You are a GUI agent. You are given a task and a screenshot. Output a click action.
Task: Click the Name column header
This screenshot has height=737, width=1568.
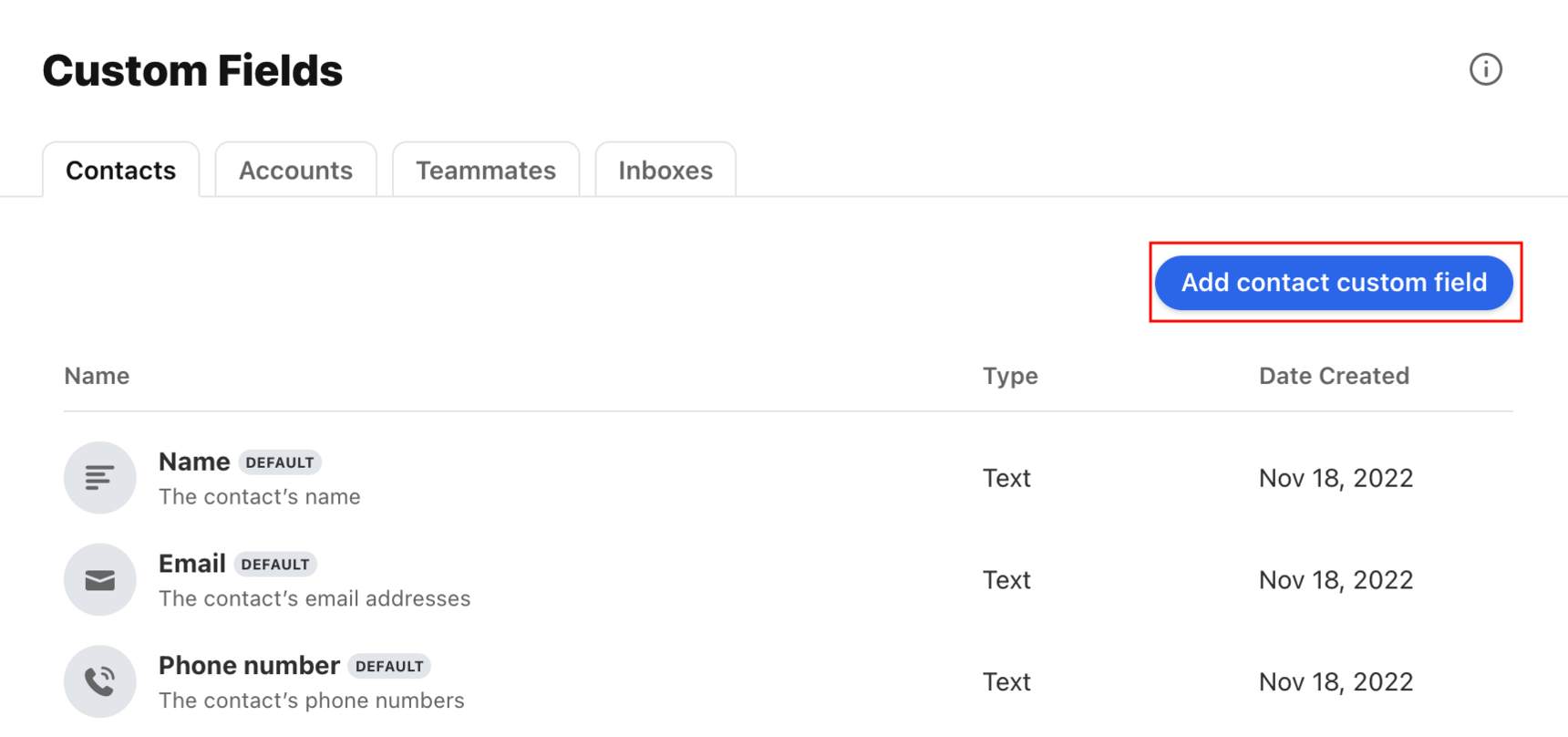[x=97, y=376]
